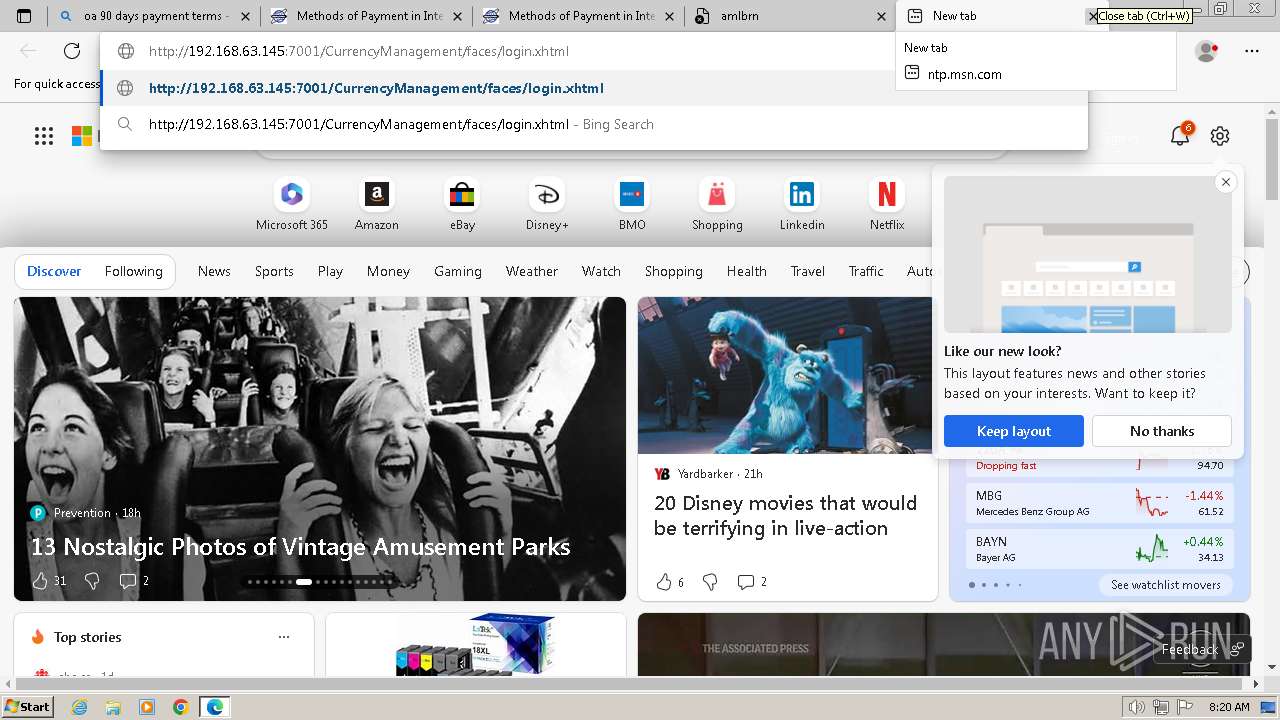Open the browser profile icon
1280x720 pixels.
click(1207, 51)
